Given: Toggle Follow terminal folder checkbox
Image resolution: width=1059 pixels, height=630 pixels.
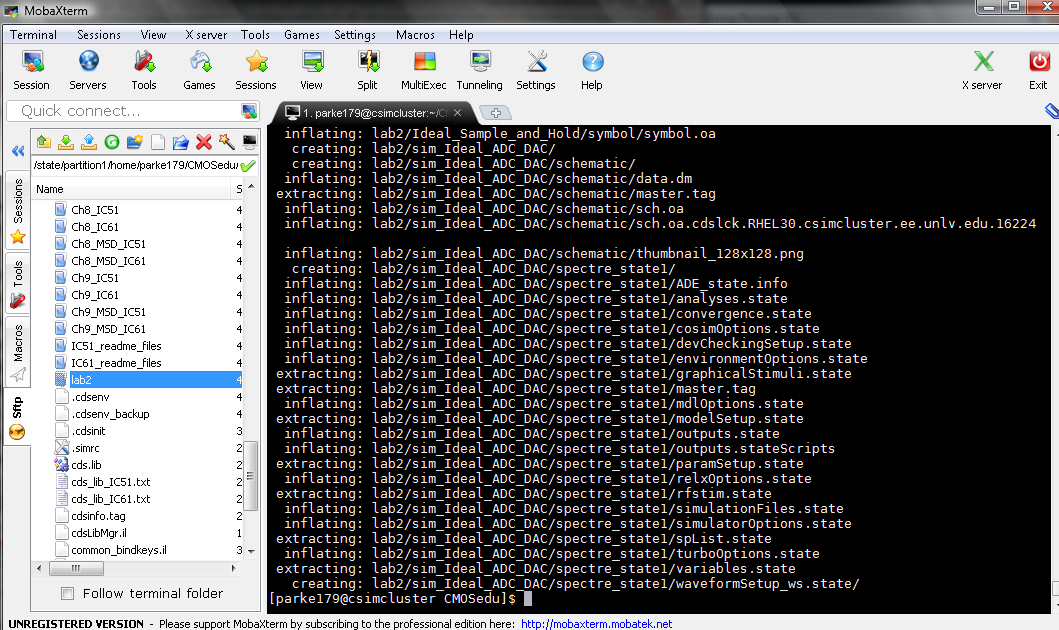Looking at the screenshot, I should (x=68, y=594).
